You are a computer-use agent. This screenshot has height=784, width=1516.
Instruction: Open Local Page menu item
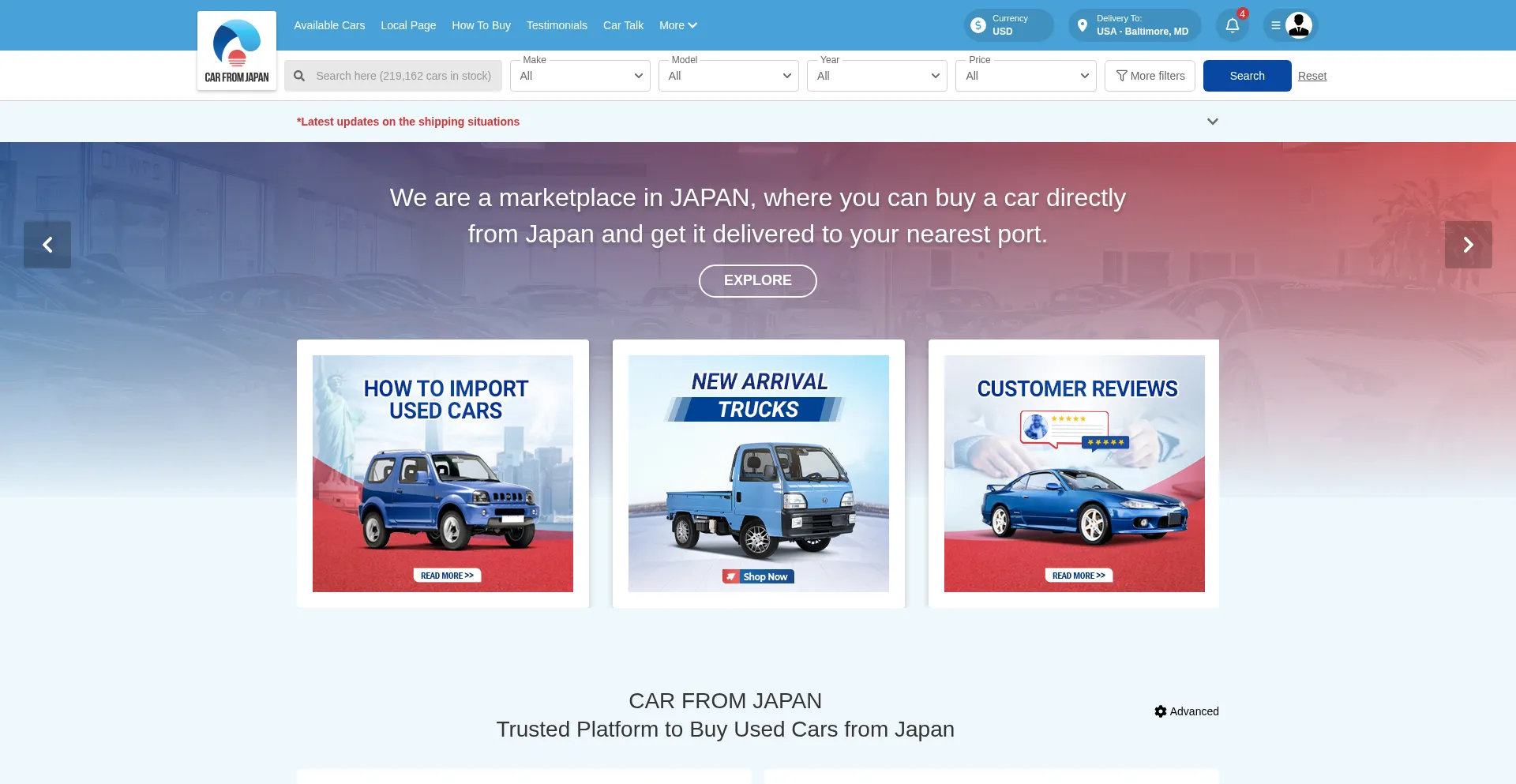408,25
